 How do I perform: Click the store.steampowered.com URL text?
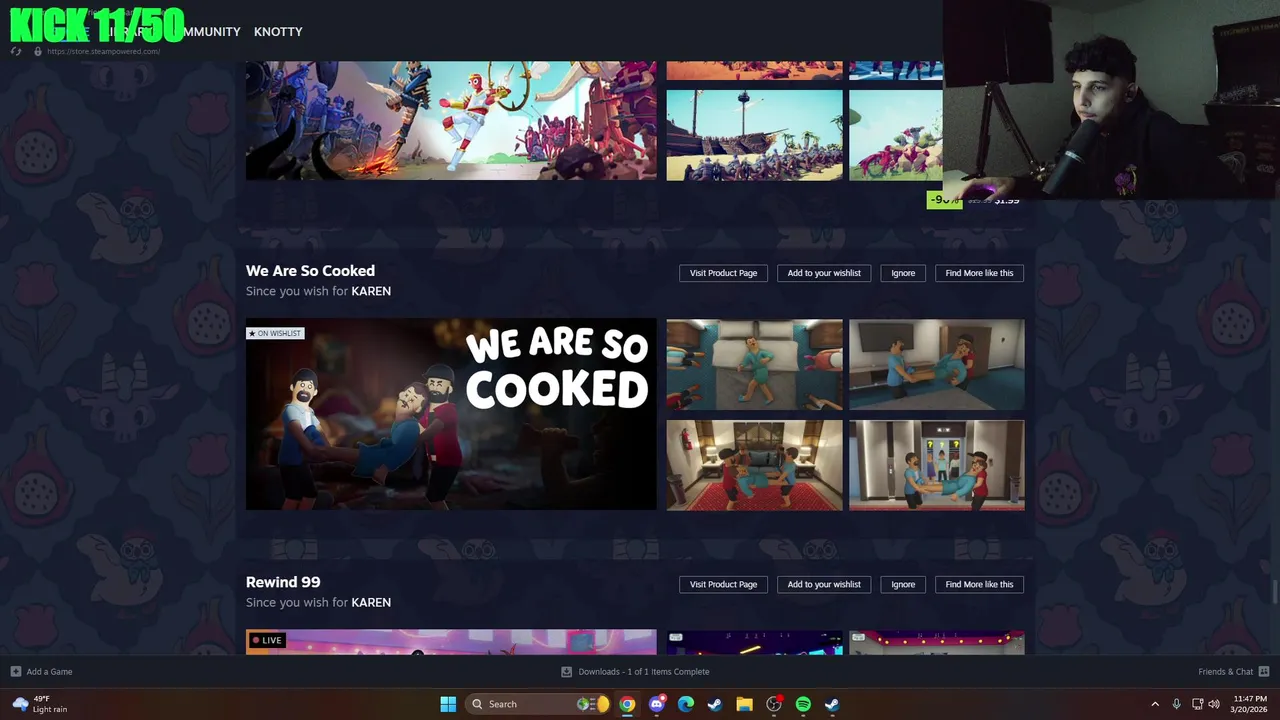click(103, 51)
